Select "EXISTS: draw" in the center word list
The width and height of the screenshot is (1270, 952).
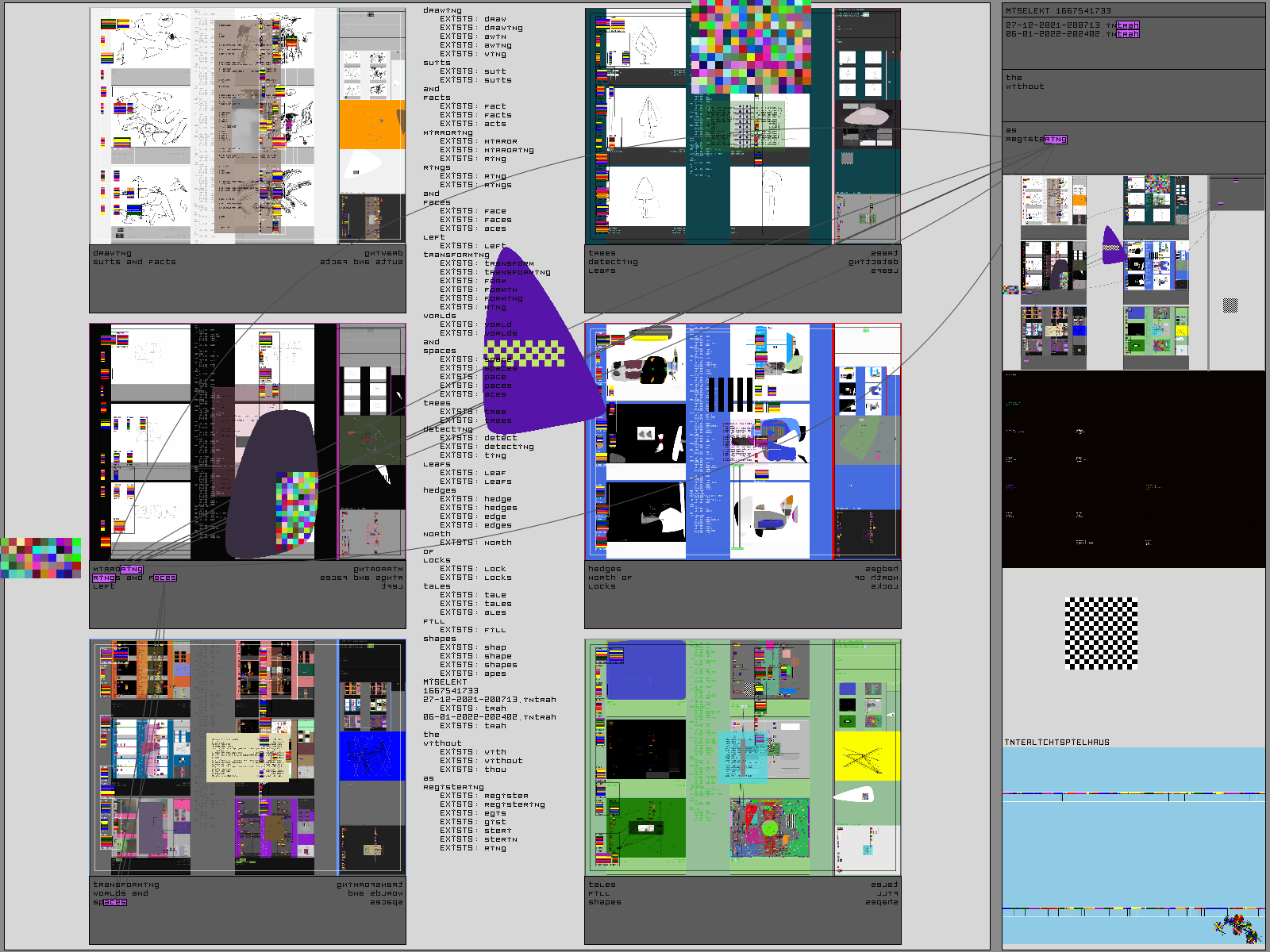(473, 19)
